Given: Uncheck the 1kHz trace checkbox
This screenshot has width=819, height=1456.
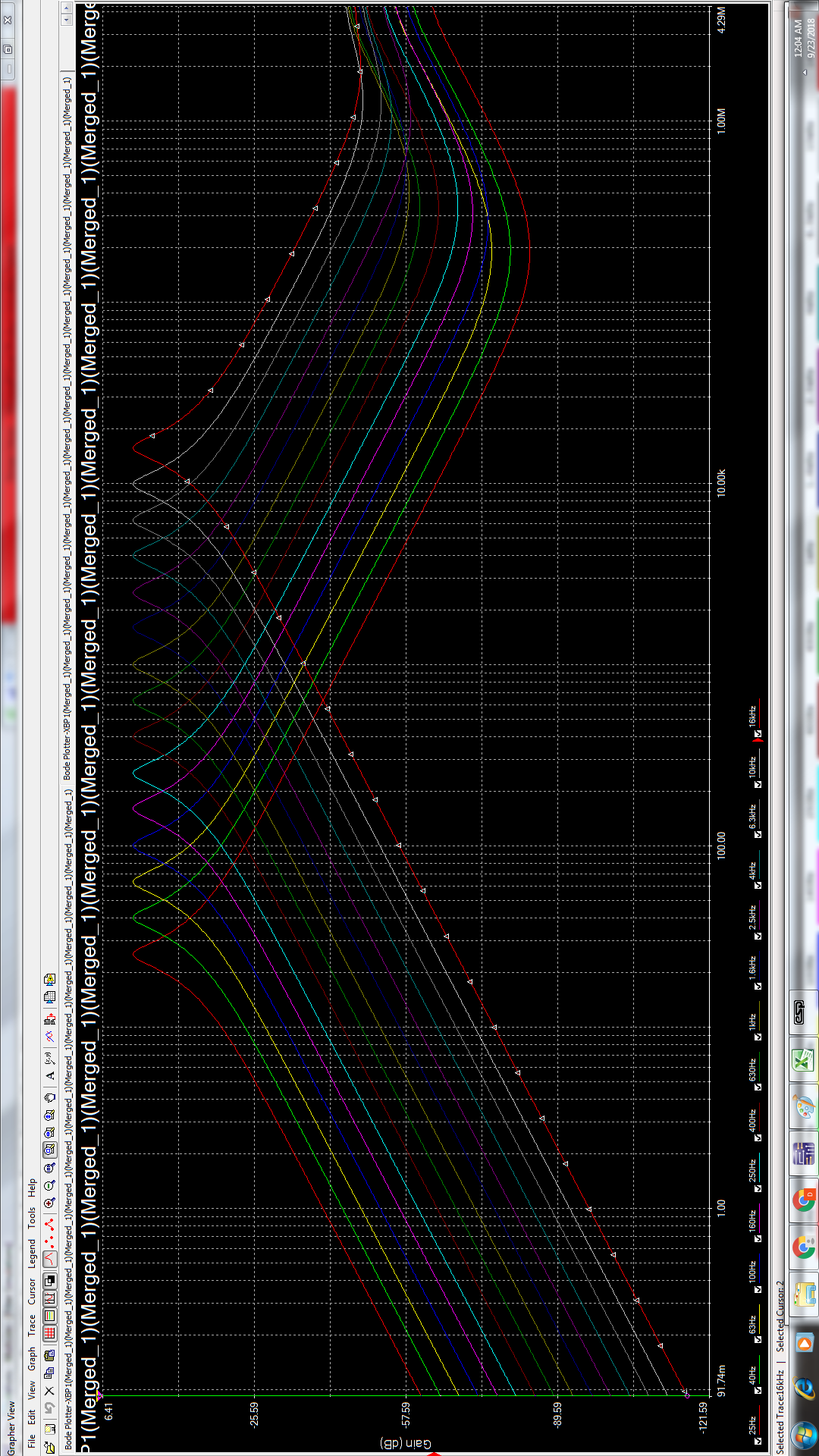Looking at the screenshot, I should pos(757,1037).
